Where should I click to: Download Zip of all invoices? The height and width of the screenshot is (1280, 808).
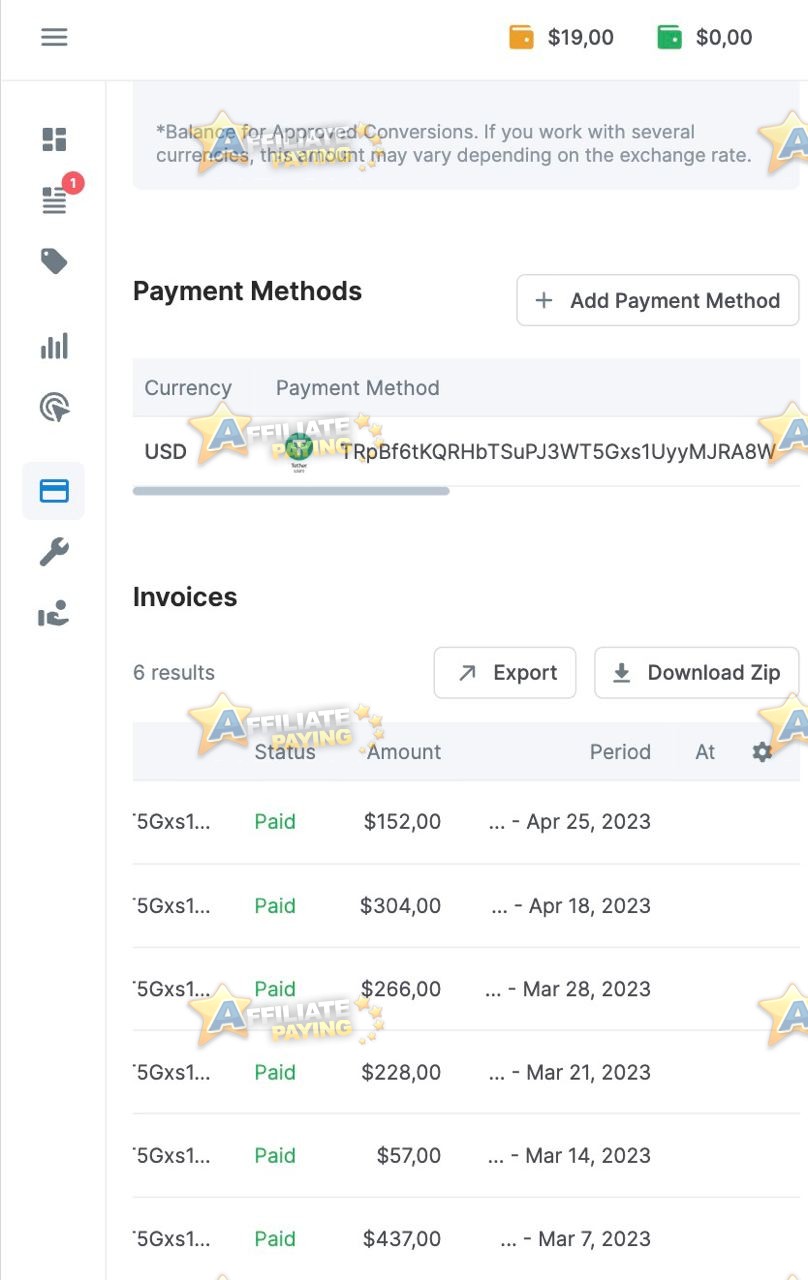click(696, 672)
